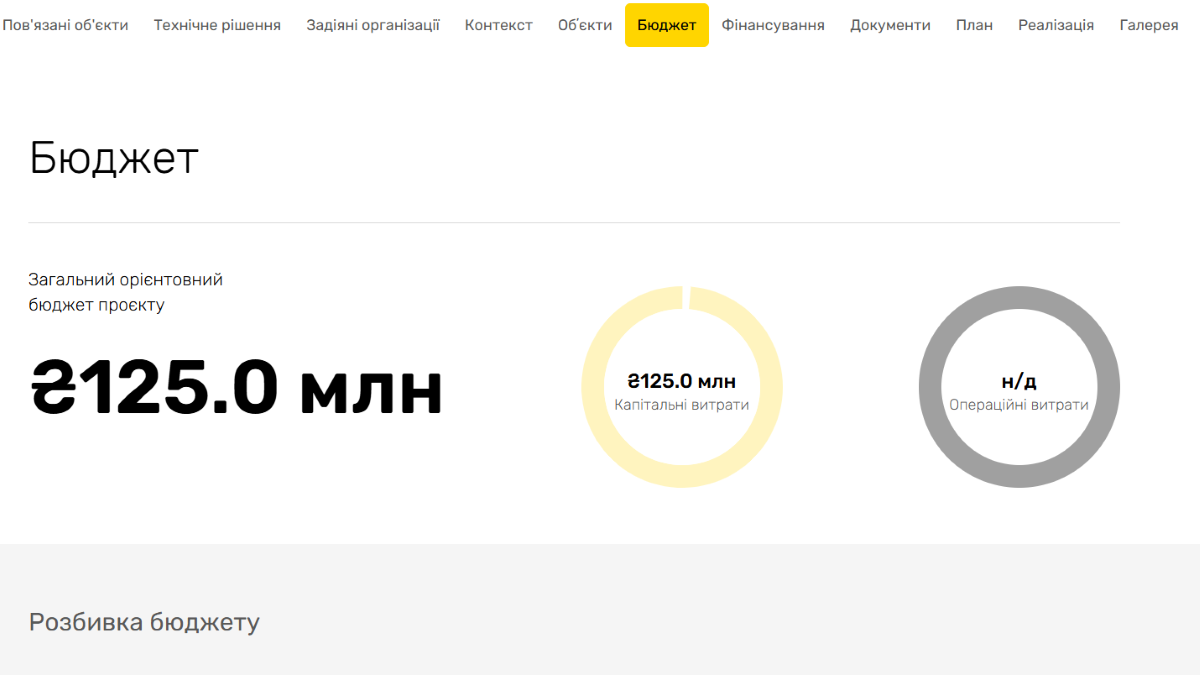Screen dimensions: 1200x675
Task: Switch to the Технічне рішення tab
Action: pos(217,25)
